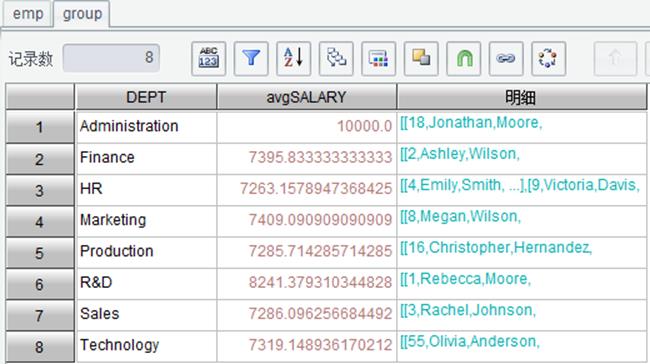Sort records with the A-Z icon
This screenshot has height=364, width=650.
(x=293, y=58)
